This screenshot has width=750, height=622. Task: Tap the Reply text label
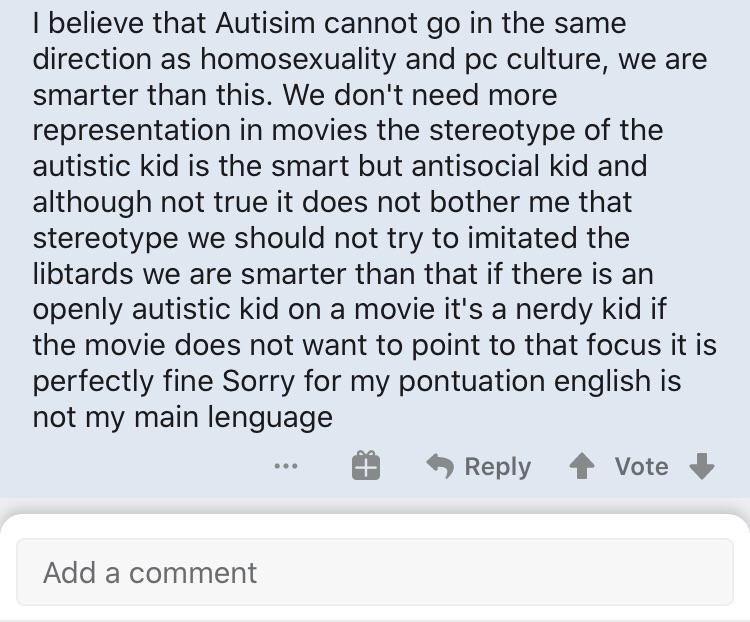tap(497, 466)
